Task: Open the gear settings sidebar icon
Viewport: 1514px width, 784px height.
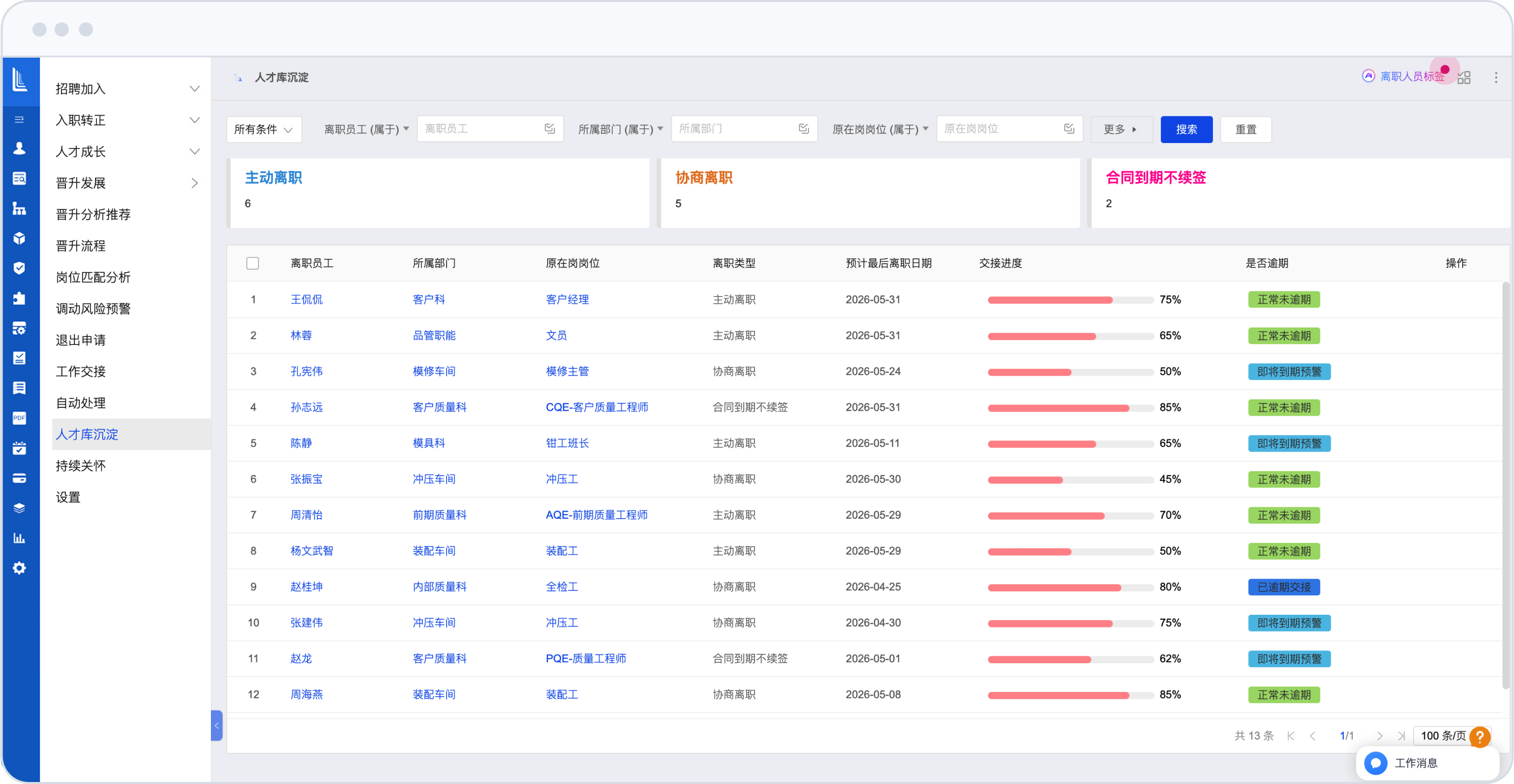Action: click(x=19, y=568)
